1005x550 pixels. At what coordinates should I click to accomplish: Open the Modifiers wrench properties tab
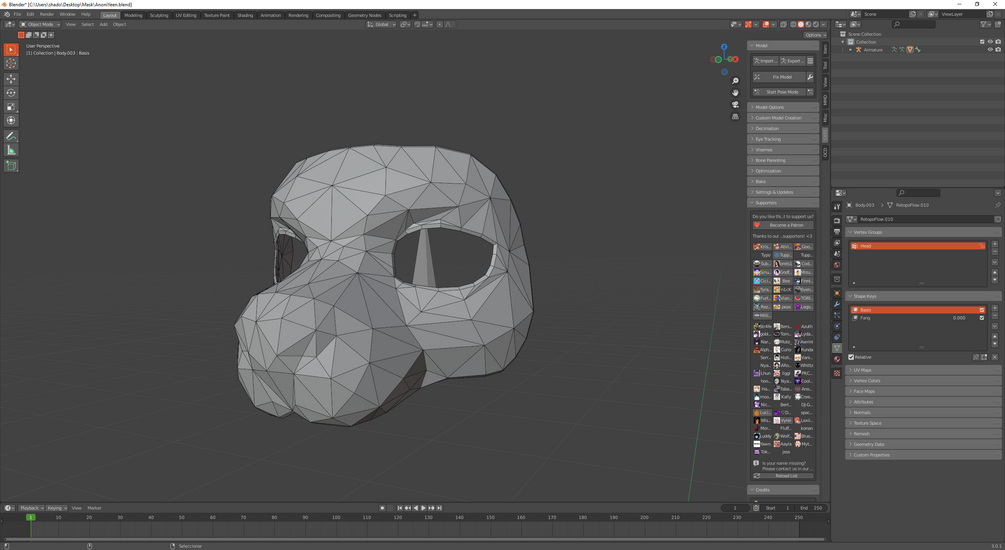[x=837, y=302]
